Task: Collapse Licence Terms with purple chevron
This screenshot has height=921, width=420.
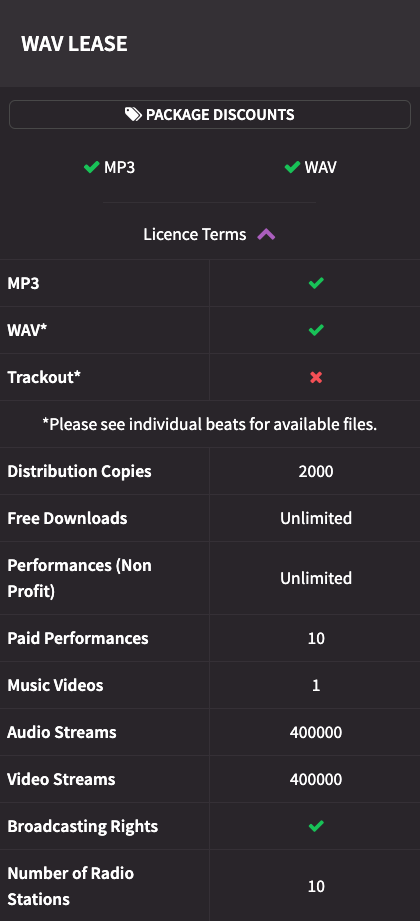Action: [266, 234]
